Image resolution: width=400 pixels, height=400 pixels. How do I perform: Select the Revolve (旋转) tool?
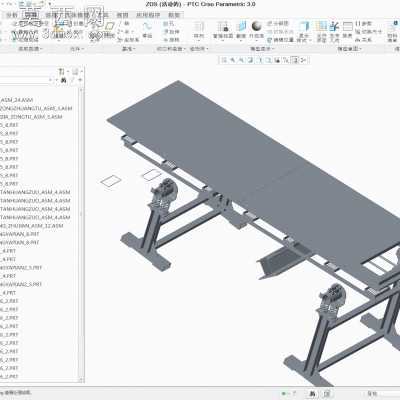(x=172, y=40)
